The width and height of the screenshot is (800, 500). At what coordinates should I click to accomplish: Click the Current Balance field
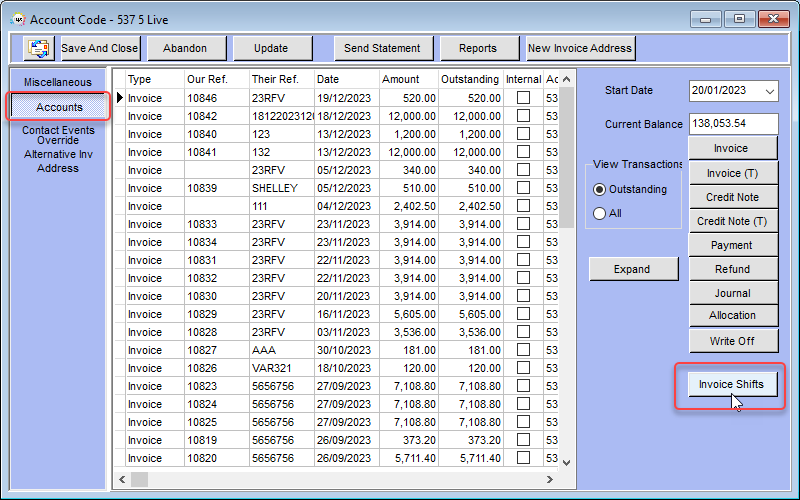733,123
